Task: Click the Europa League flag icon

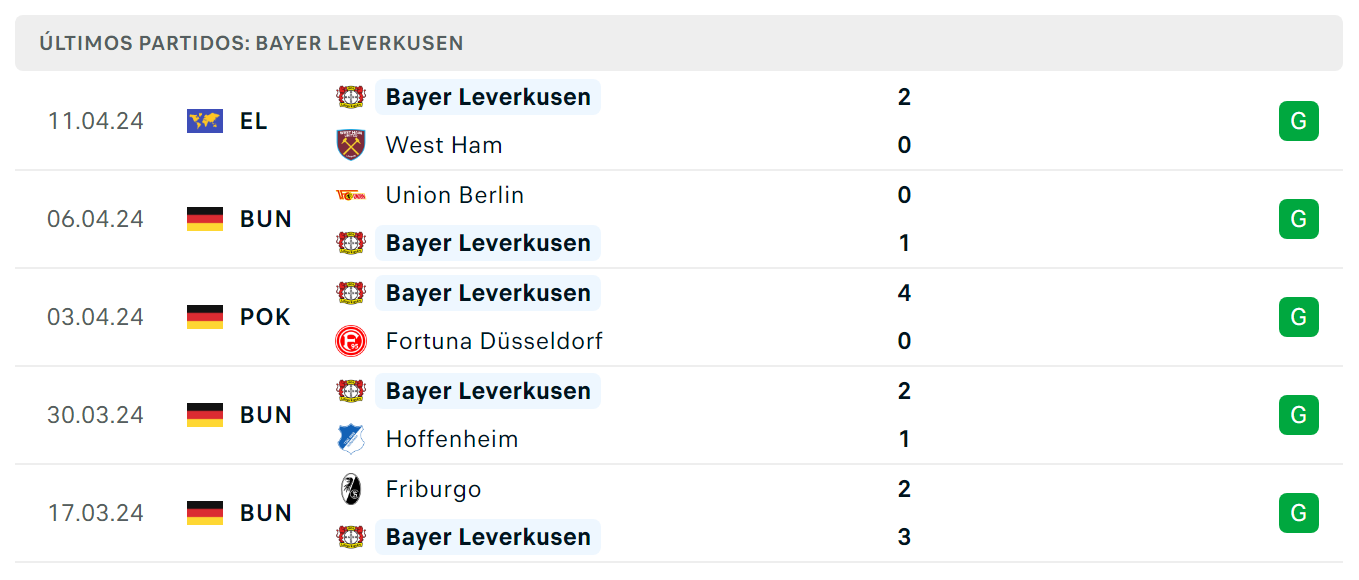Action: click(205, 121)
